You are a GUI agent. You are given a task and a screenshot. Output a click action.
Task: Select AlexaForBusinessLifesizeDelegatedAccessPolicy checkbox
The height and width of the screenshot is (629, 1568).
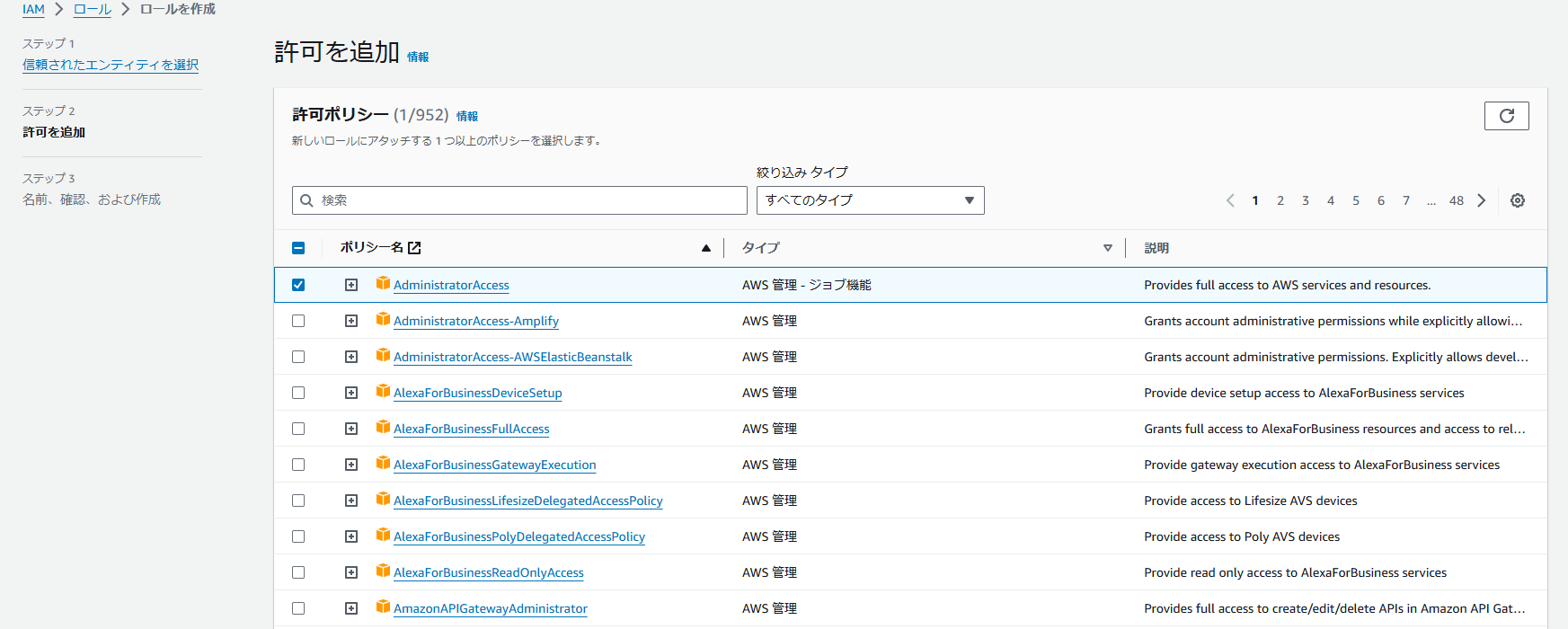point(298,501)
